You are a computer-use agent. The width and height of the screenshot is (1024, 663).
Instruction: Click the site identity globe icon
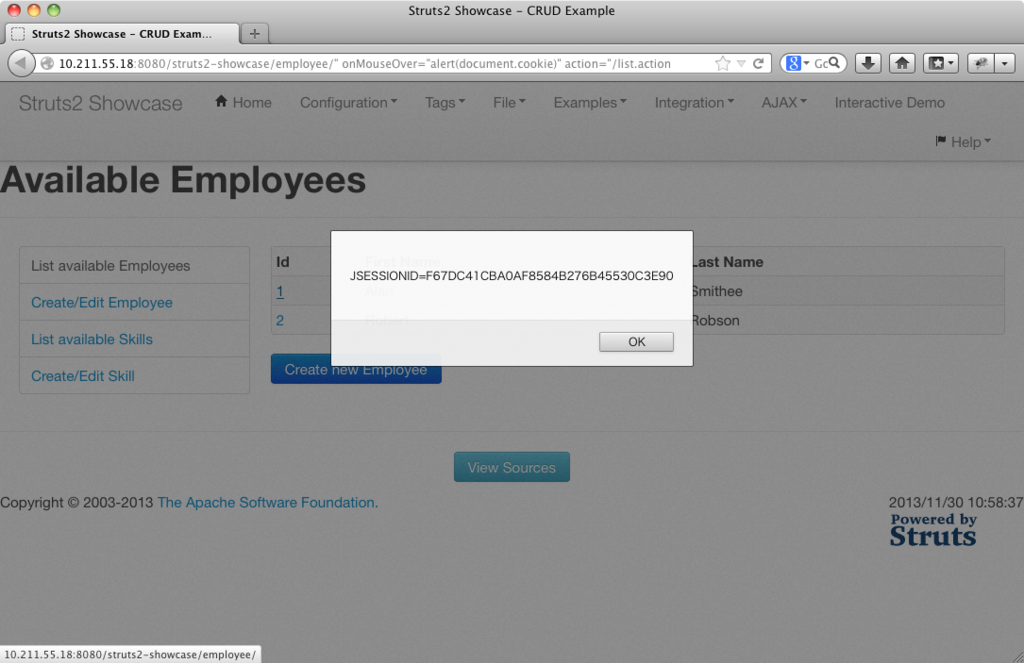point(47,63)
